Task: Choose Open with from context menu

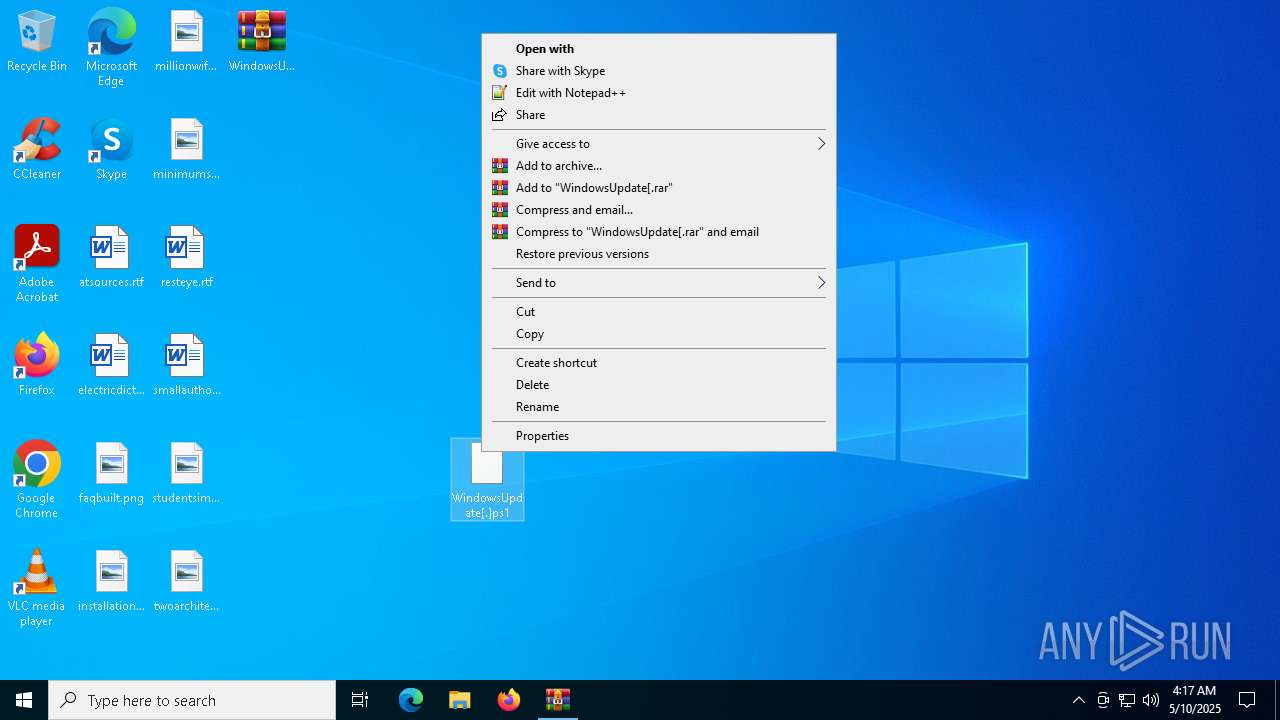Action: (x=659, y=49)
